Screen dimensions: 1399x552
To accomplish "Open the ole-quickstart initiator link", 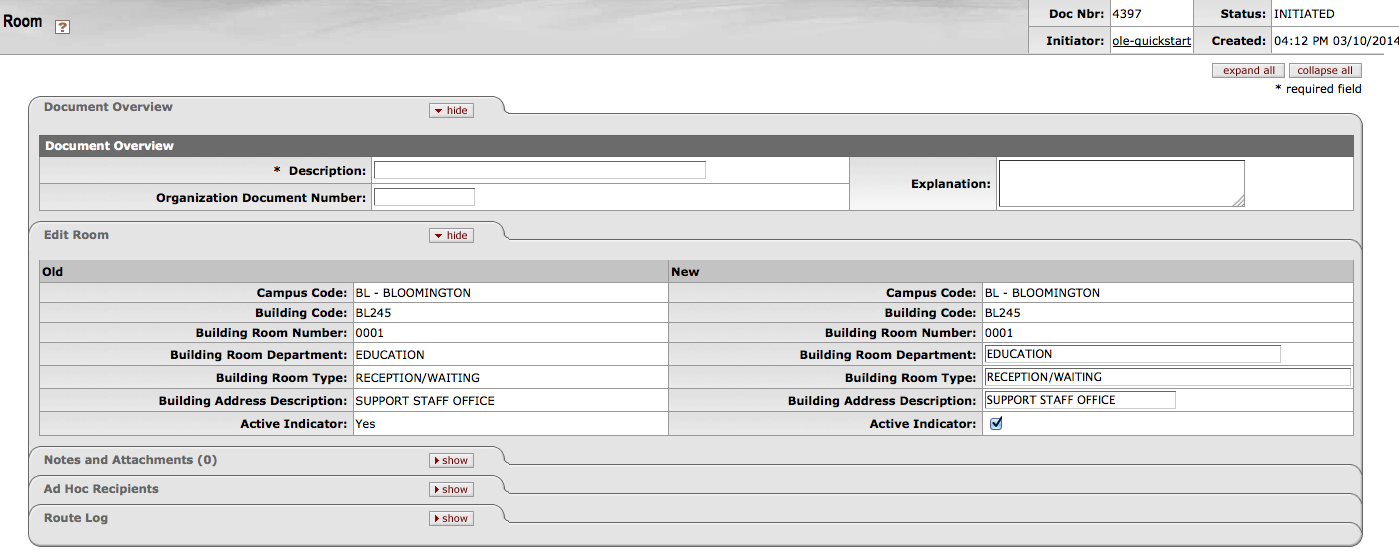I will 1151,41.
